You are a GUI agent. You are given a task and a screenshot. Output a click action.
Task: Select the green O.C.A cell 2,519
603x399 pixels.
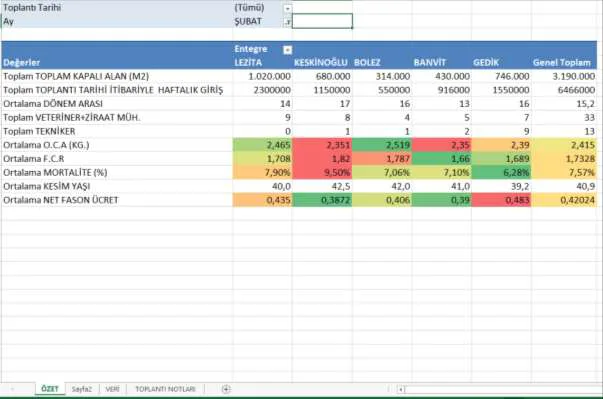tap(382, 145)
